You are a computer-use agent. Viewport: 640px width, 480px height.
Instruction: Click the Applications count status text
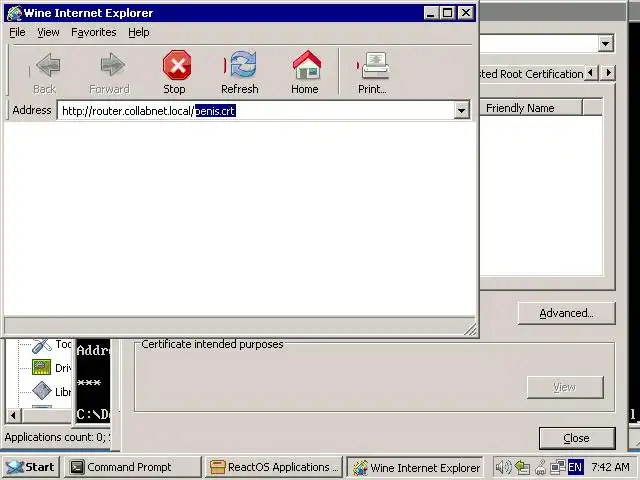click(x=57, y=437)
